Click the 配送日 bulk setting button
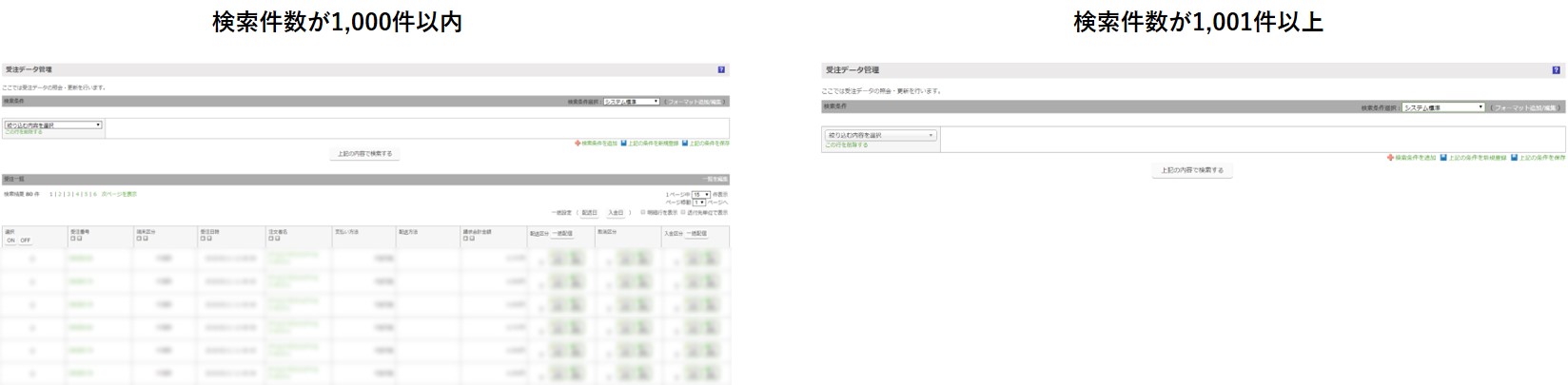Viewport: 1568px width, 385px height. (x=590, y=213)
